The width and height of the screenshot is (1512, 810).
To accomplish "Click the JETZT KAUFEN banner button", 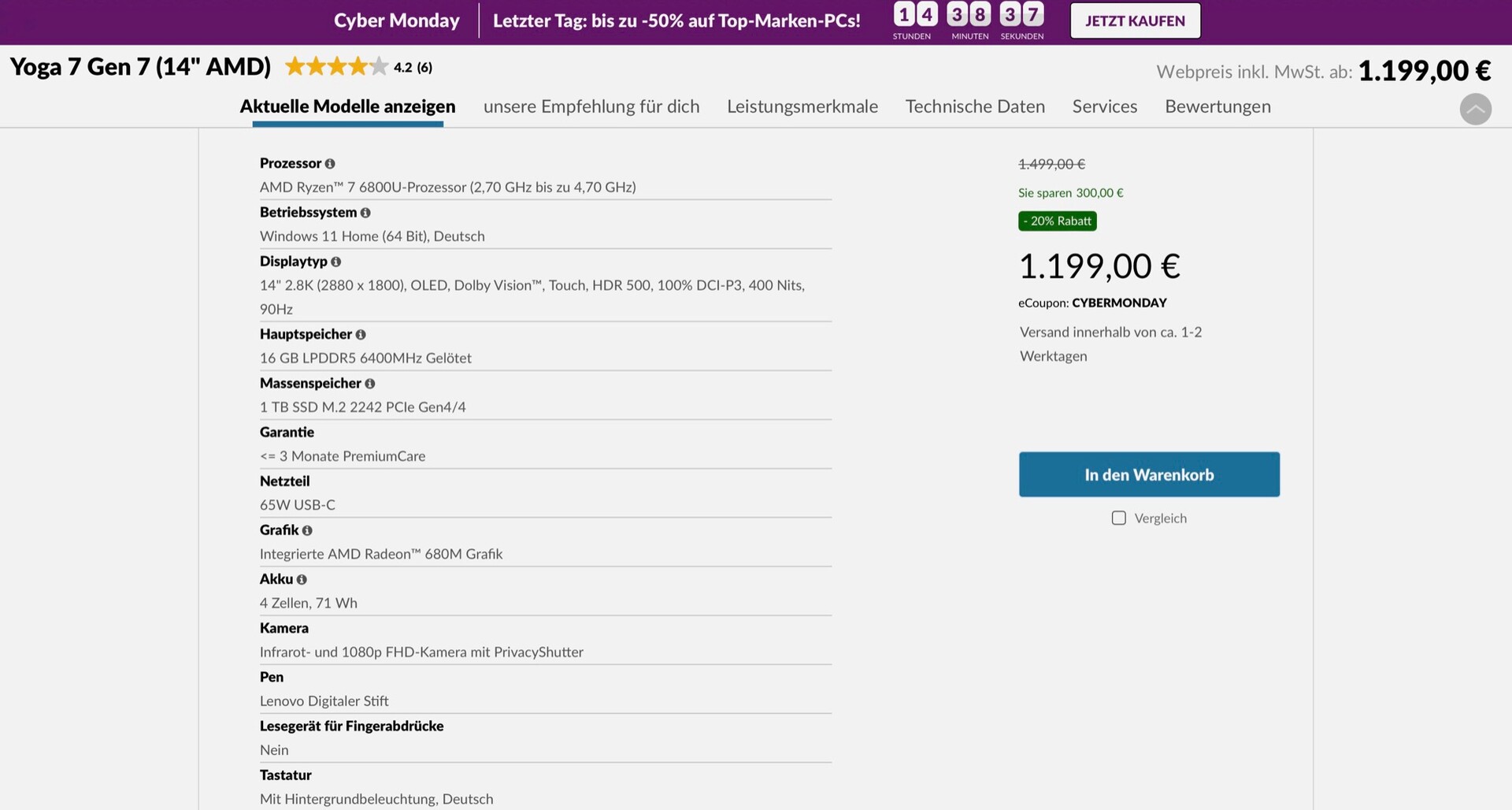I will coord(1135,20).
